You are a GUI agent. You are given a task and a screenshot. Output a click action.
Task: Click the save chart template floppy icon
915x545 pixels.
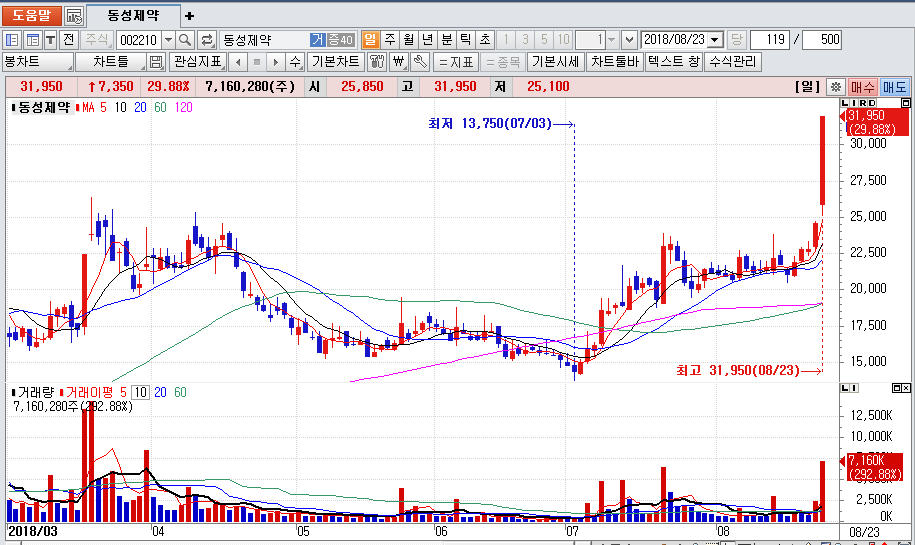[156, 62]
